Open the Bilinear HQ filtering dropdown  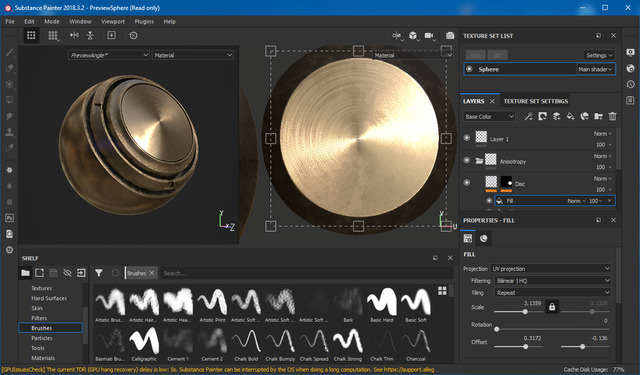click(553, 280)
